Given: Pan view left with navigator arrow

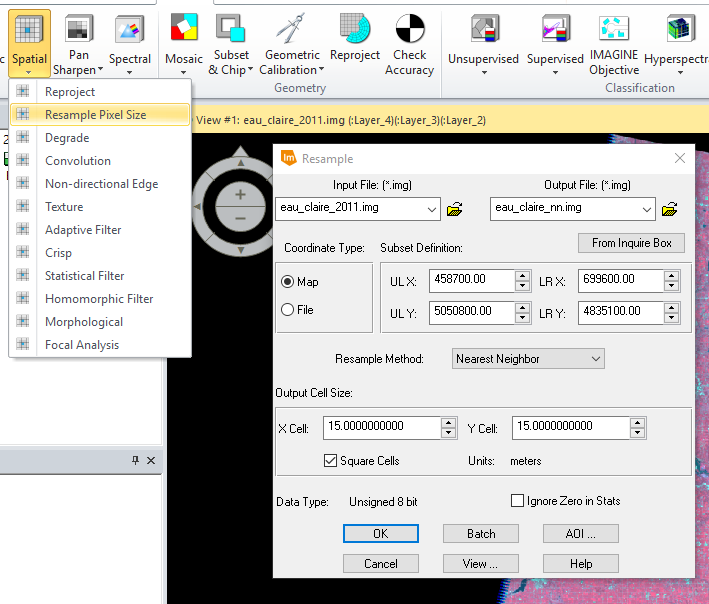Looking at the screenshot, I should click(x=197, y=206).
